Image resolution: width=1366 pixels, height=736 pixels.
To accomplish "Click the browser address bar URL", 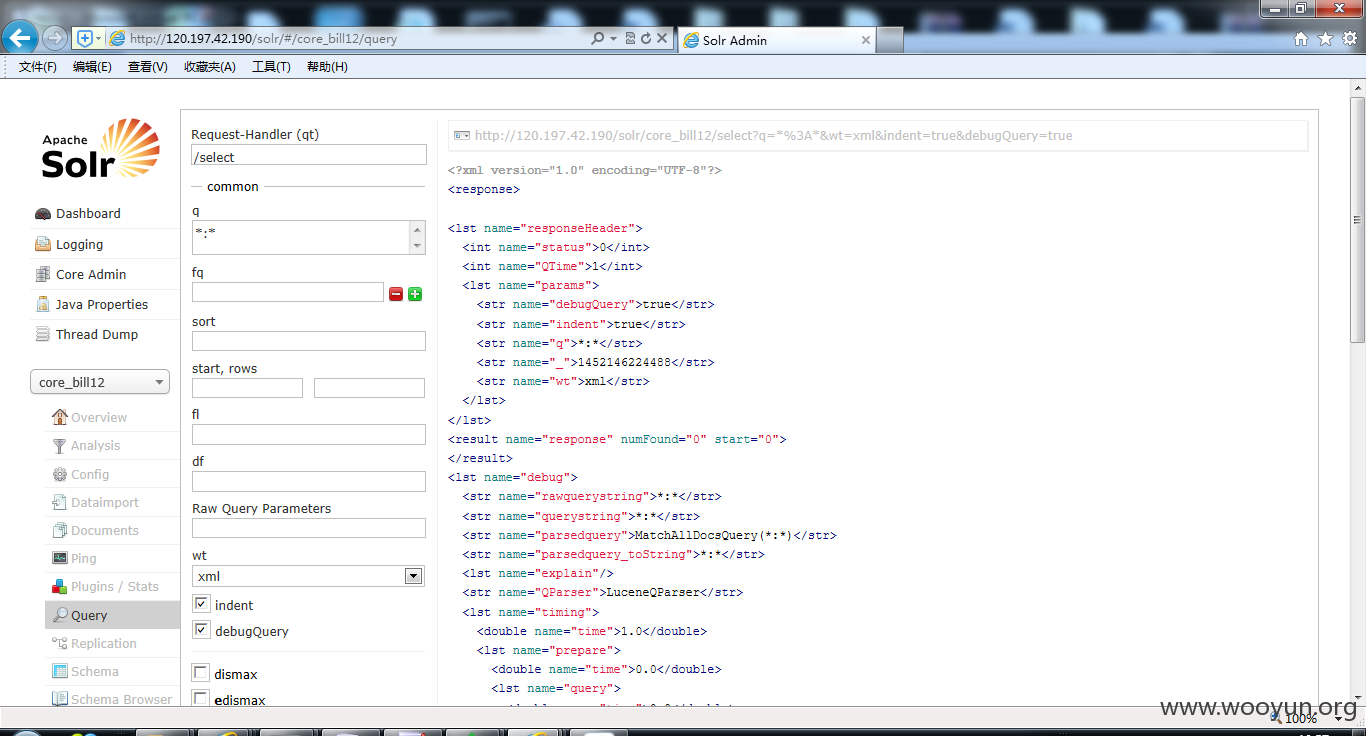I will [x=264, y=39].
